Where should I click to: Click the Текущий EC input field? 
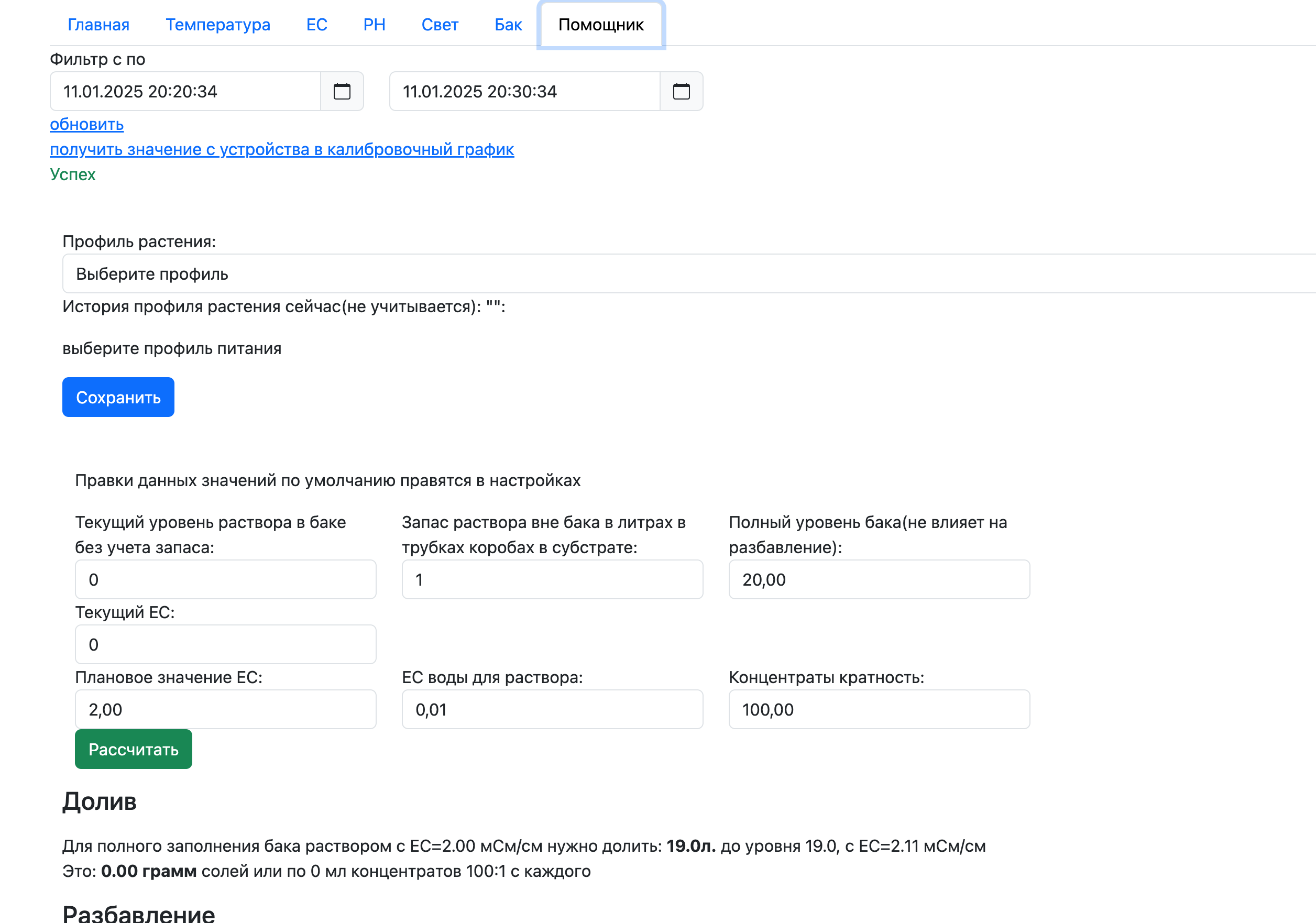(x=225, y=644)
